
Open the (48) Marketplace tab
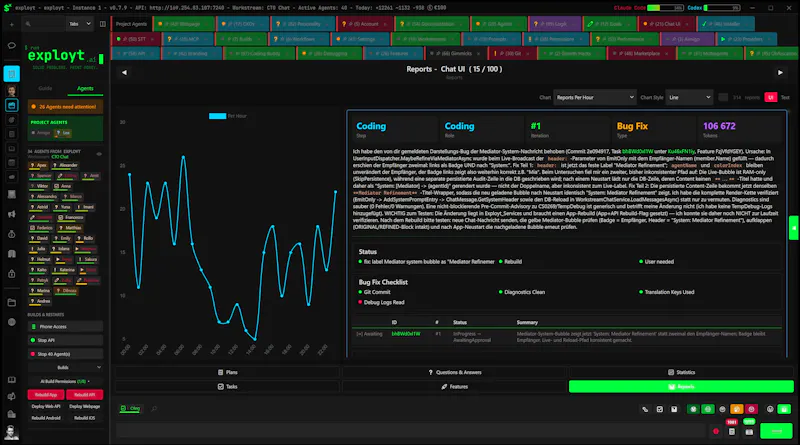point(640,54)
